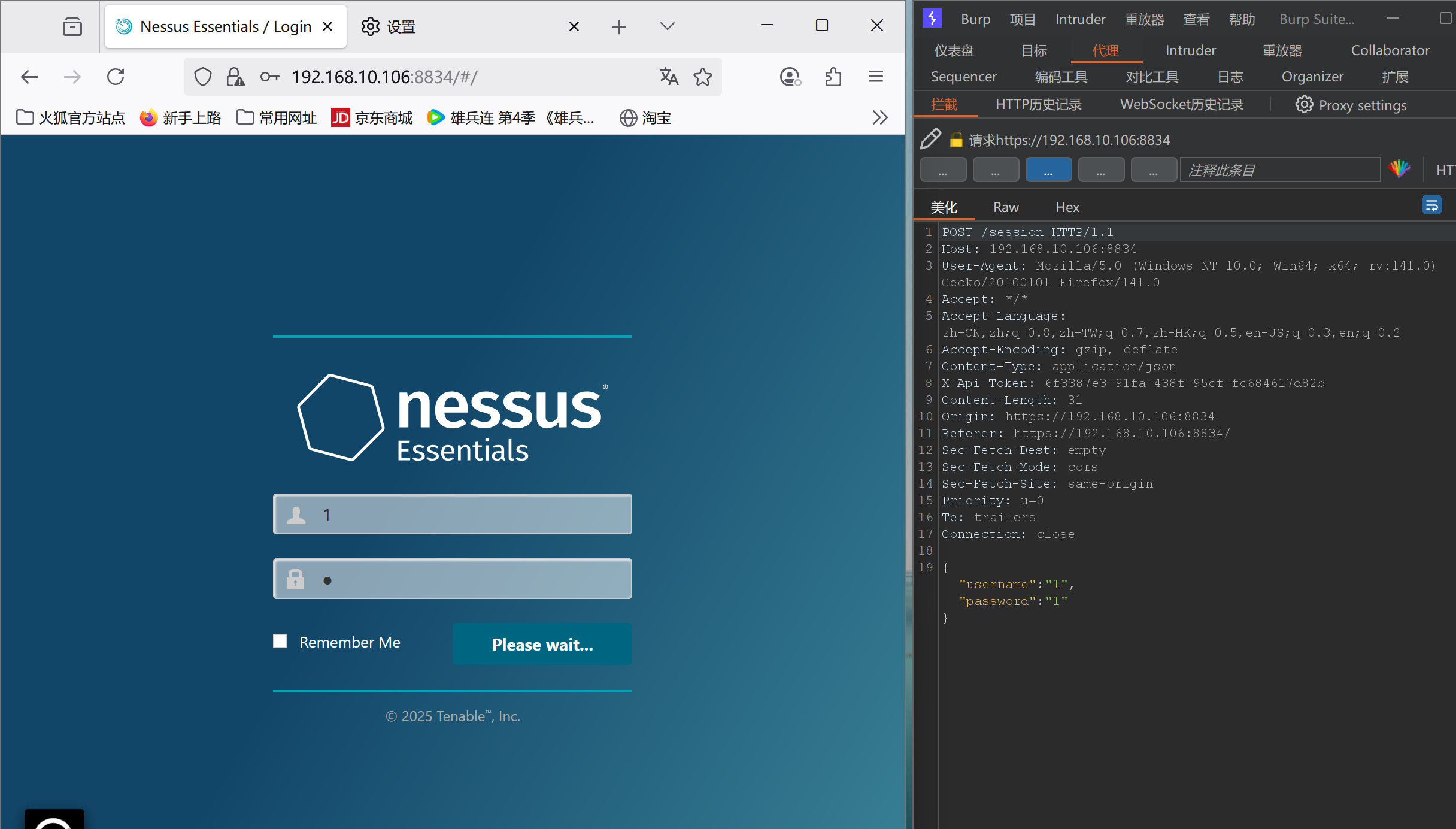Open the WebSocket历史记录 sub-tab
This screenshot has width=1456, height=829.
[1182, 104]
